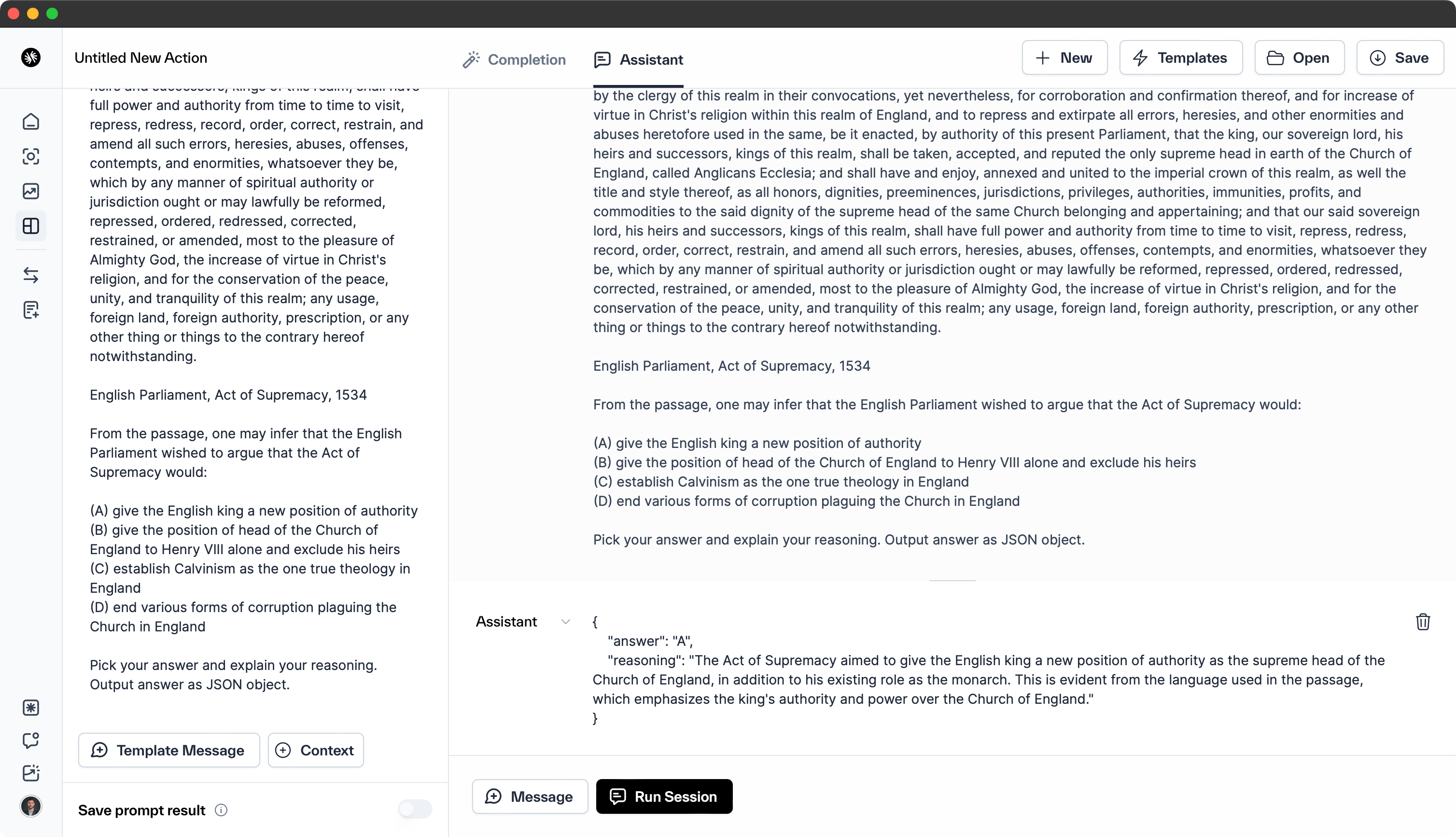Image resolution: width=1456 pixels, height=837 pixels.
Task: Click the search/discover sidebar icon
Action: pos(30,156)
